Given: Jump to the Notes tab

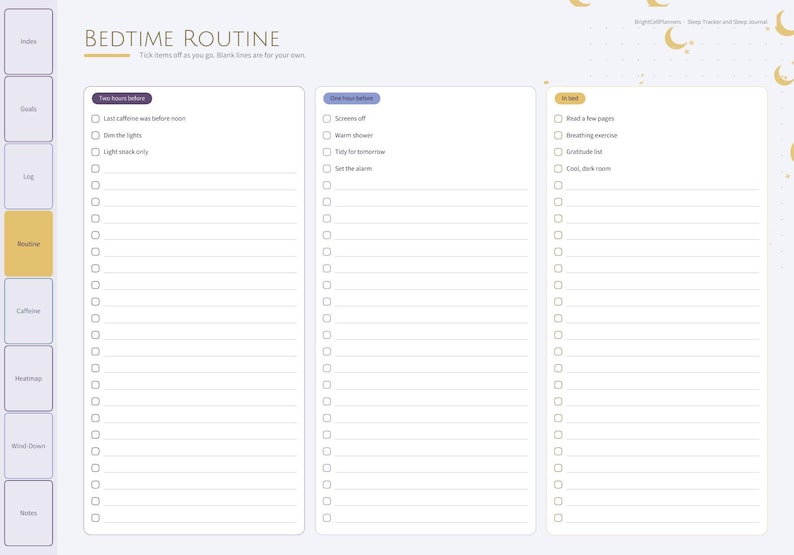Looking at the screenshot, I should [x=28, y=513].
